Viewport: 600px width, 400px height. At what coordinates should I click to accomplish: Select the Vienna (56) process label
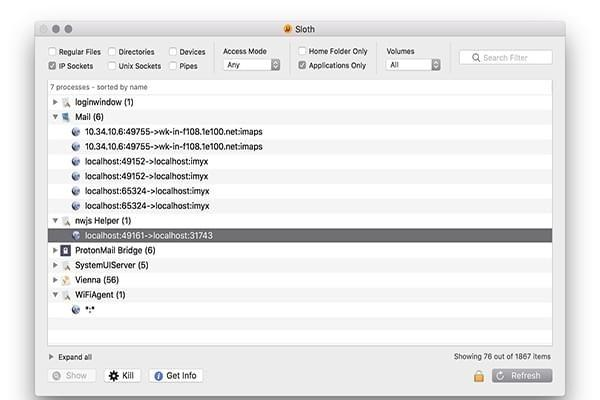[97, 280]
